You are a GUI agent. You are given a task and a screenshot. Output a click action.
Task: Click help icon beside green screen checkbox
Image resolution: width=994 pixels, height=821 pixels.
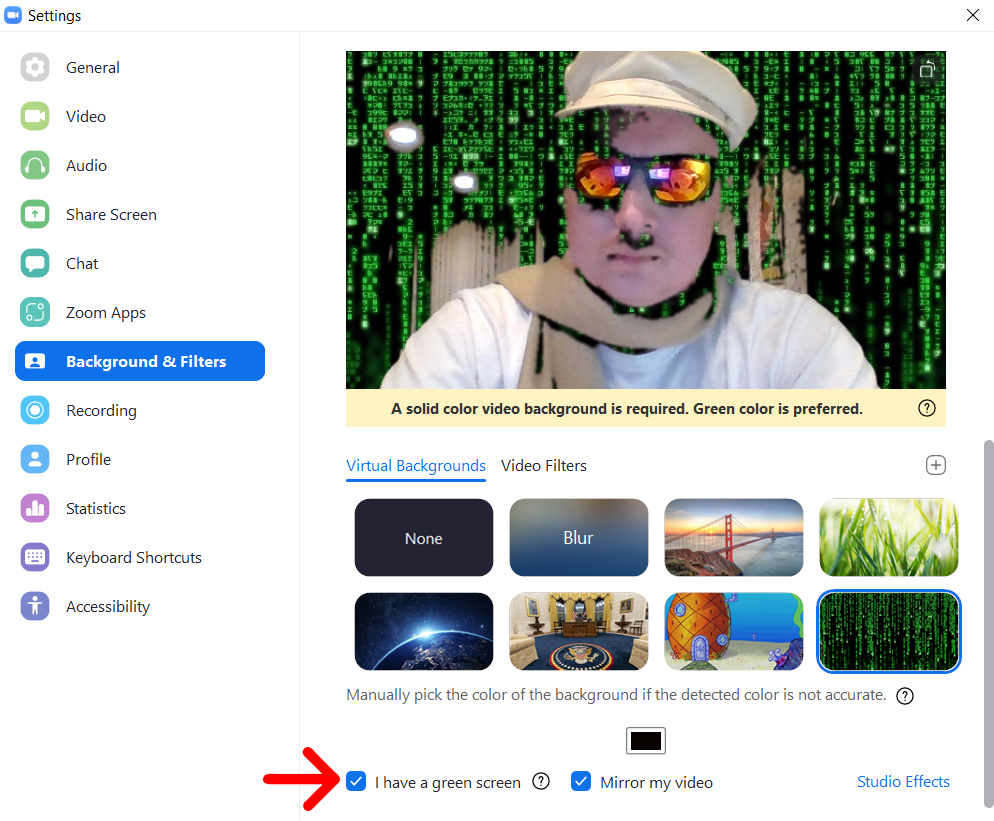click(541, 782)
